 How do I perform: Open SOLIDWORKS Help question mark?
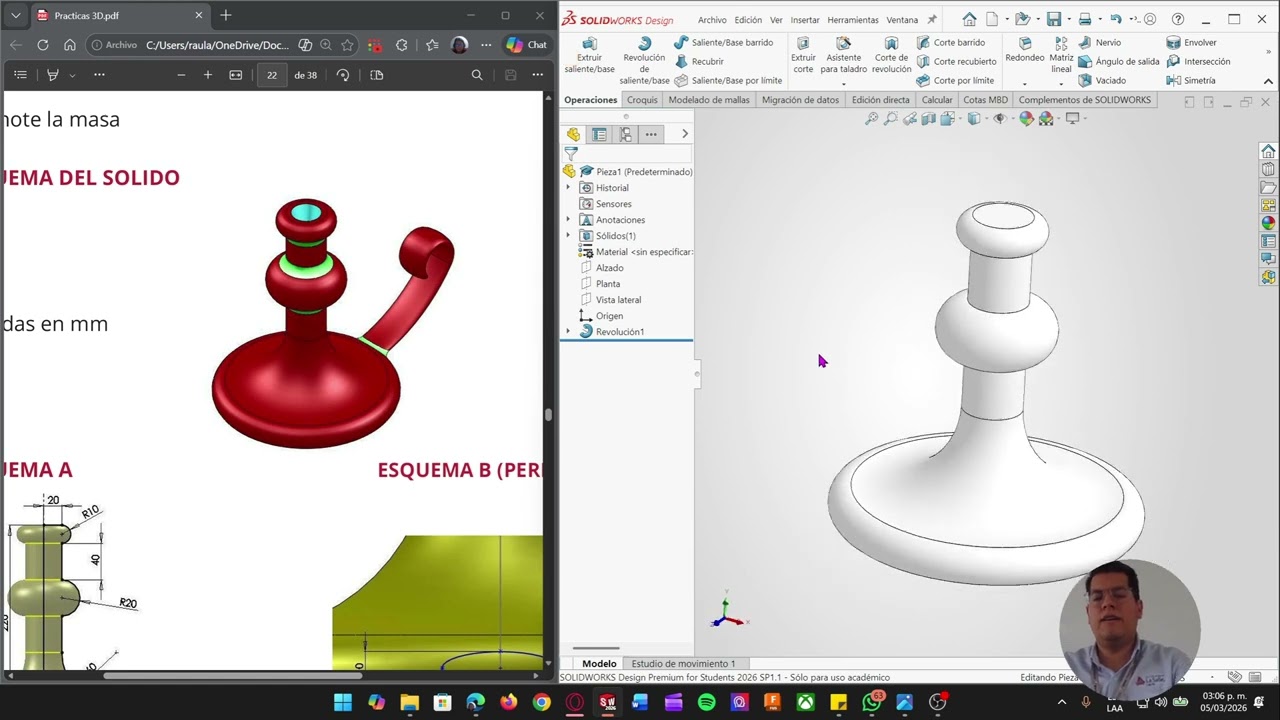tap(1178, 19)
